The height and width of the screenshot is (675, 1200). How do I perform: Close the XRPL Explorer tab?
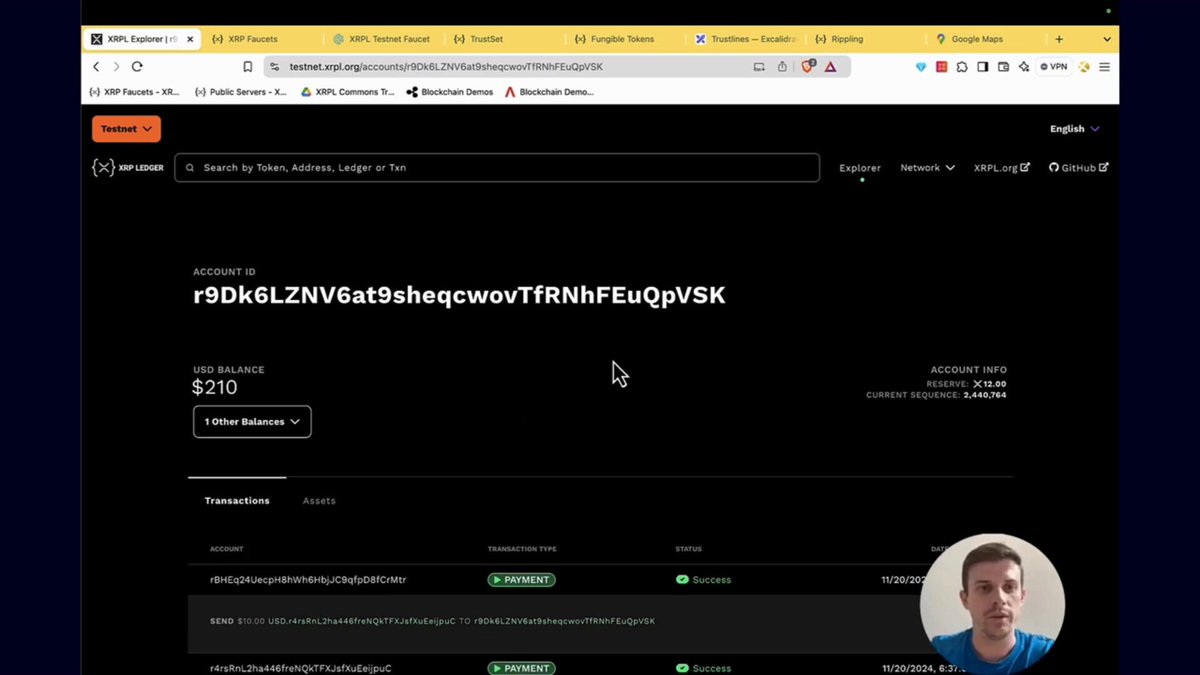click(x=190, y=39)
